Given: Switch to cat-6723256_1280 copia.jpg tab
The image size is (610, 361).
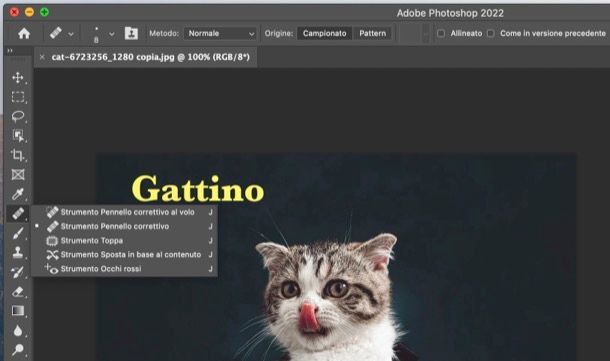Looking at the screenshot, I should pos(151,57).
